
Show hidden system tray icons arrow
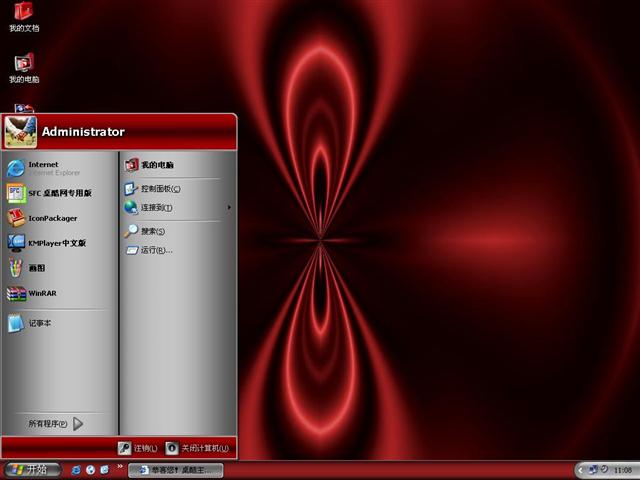click(582, 470)
